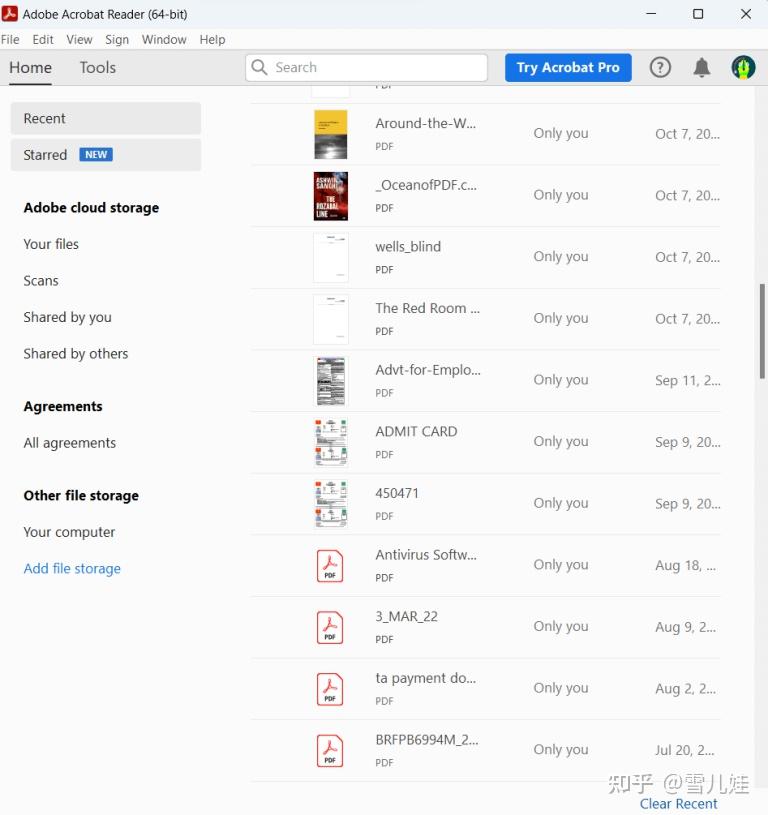This screenshot has width=768, height=815.
Task: Click the Clear Recent link
Action: click(x=678, y=804)
